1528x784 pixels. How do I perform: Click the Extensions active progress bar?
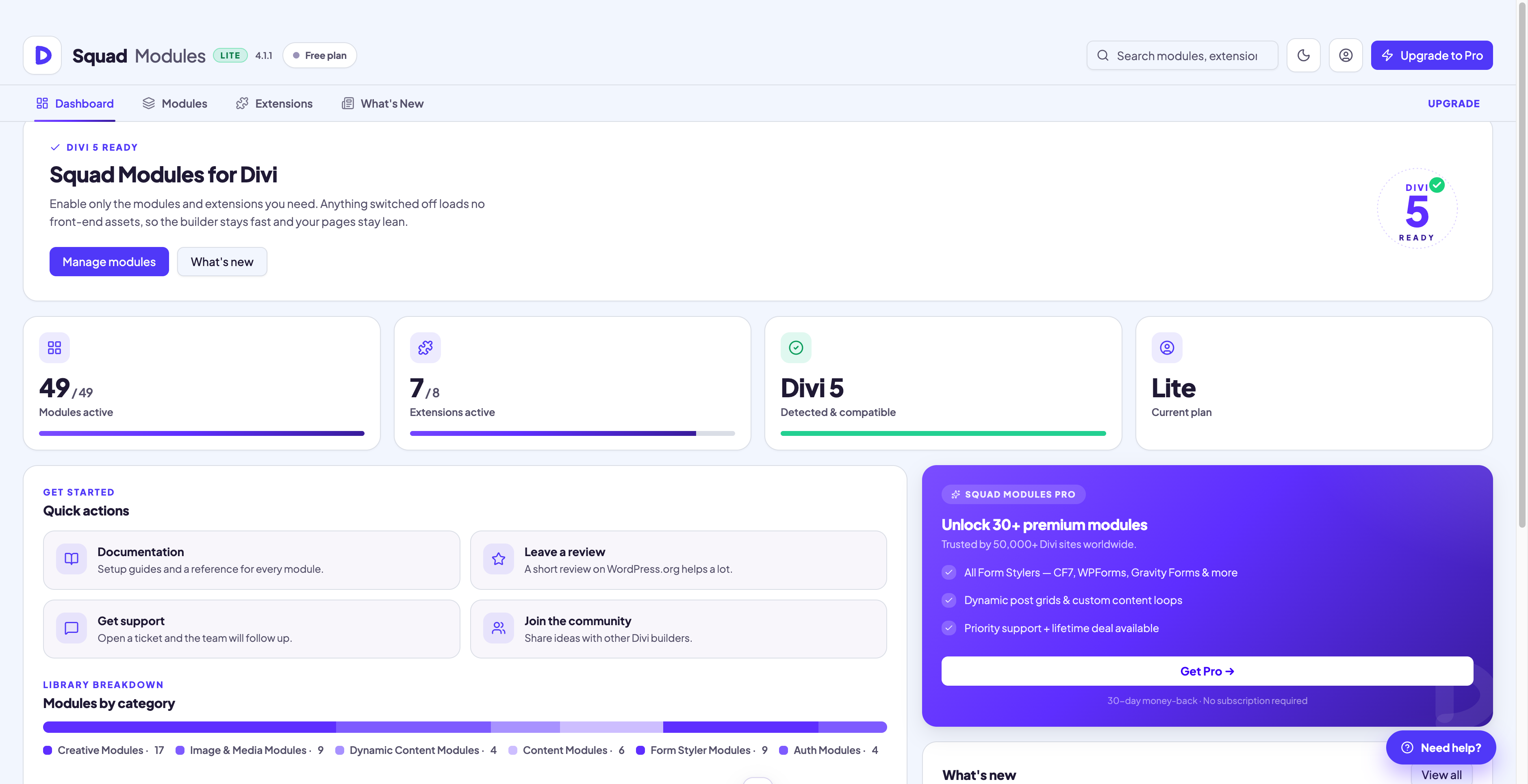tap(573, 433)
